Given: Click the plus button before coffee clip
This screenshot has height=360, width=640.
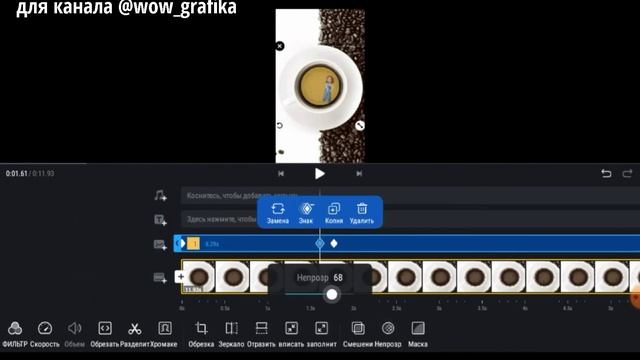Looking at the screenshot, I should [x=180, y=277].
